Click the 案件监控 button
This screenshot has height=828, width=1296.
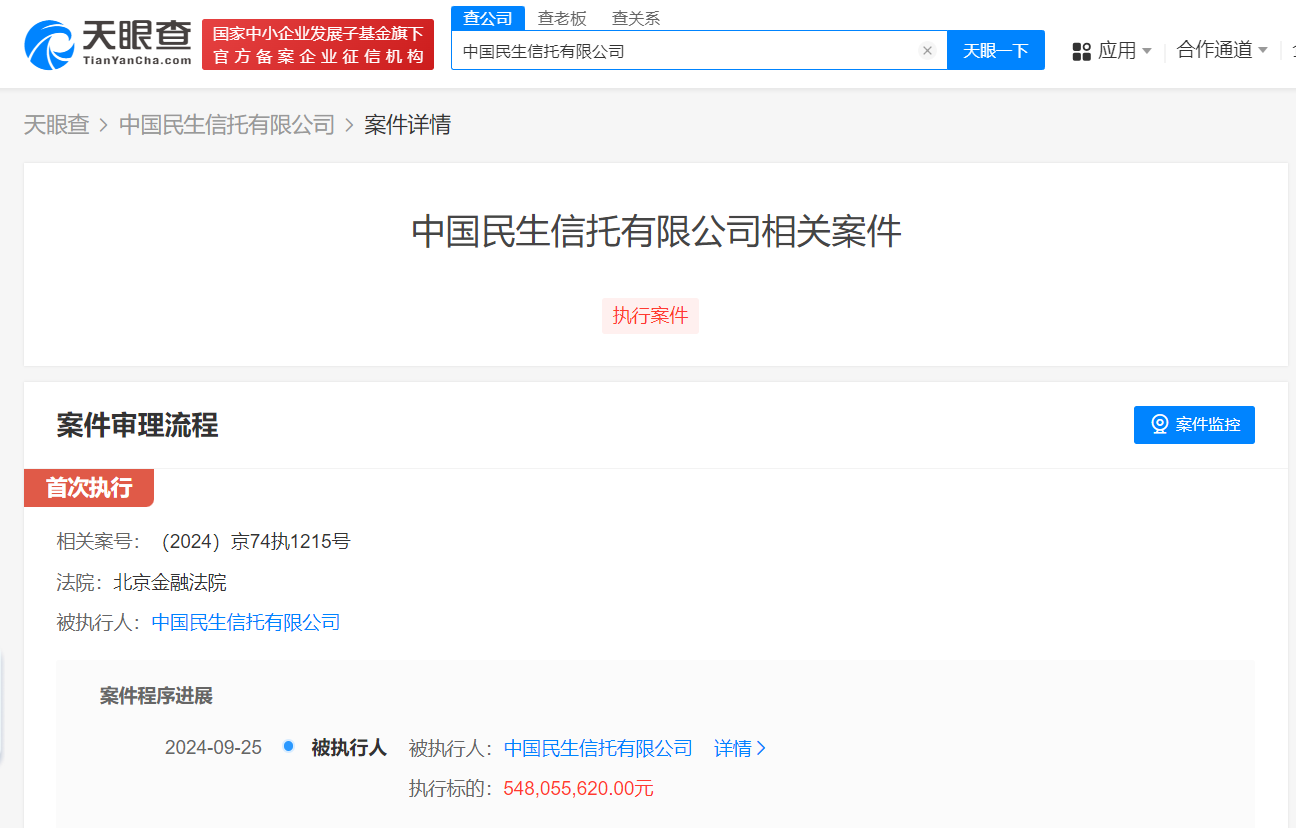(1194, 424)
